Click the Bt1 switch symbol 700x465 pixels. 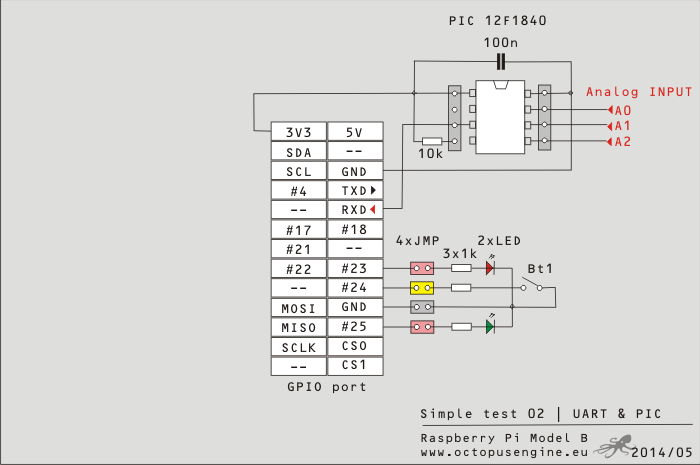click(532, 286)
